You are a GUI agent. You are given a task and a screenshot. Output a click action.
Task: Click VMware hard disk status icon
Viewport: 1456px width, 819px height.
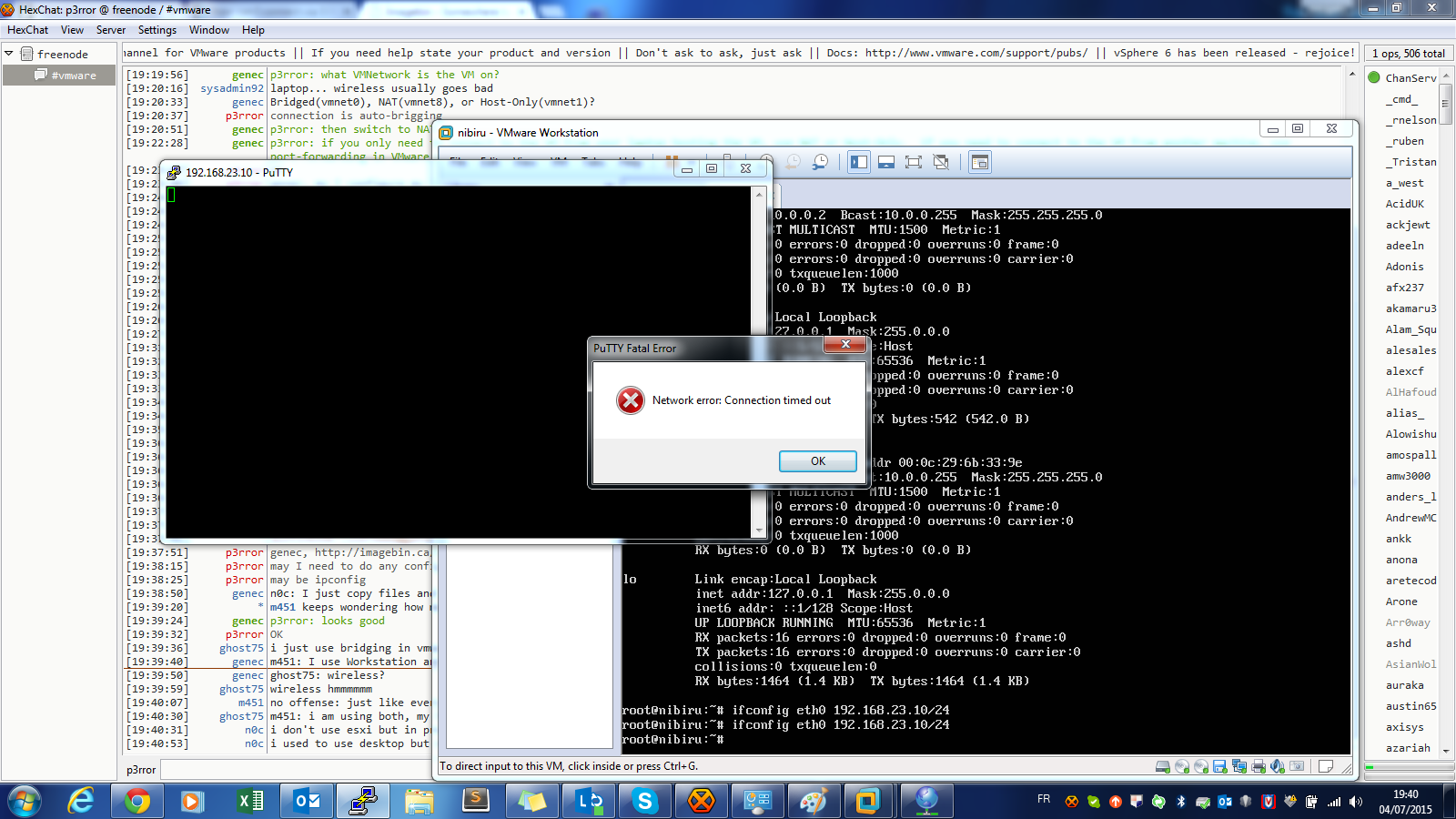(1163, 766)
